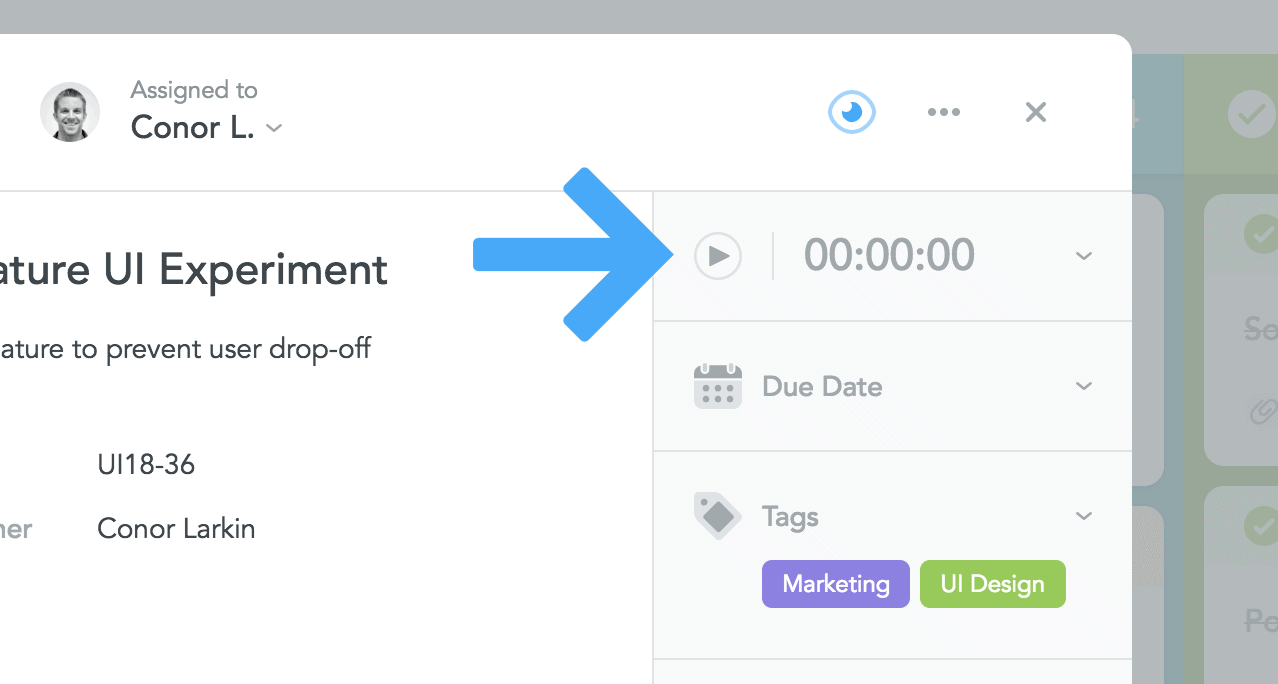Expand the time tracking chevron

[x=1084, y=256]
